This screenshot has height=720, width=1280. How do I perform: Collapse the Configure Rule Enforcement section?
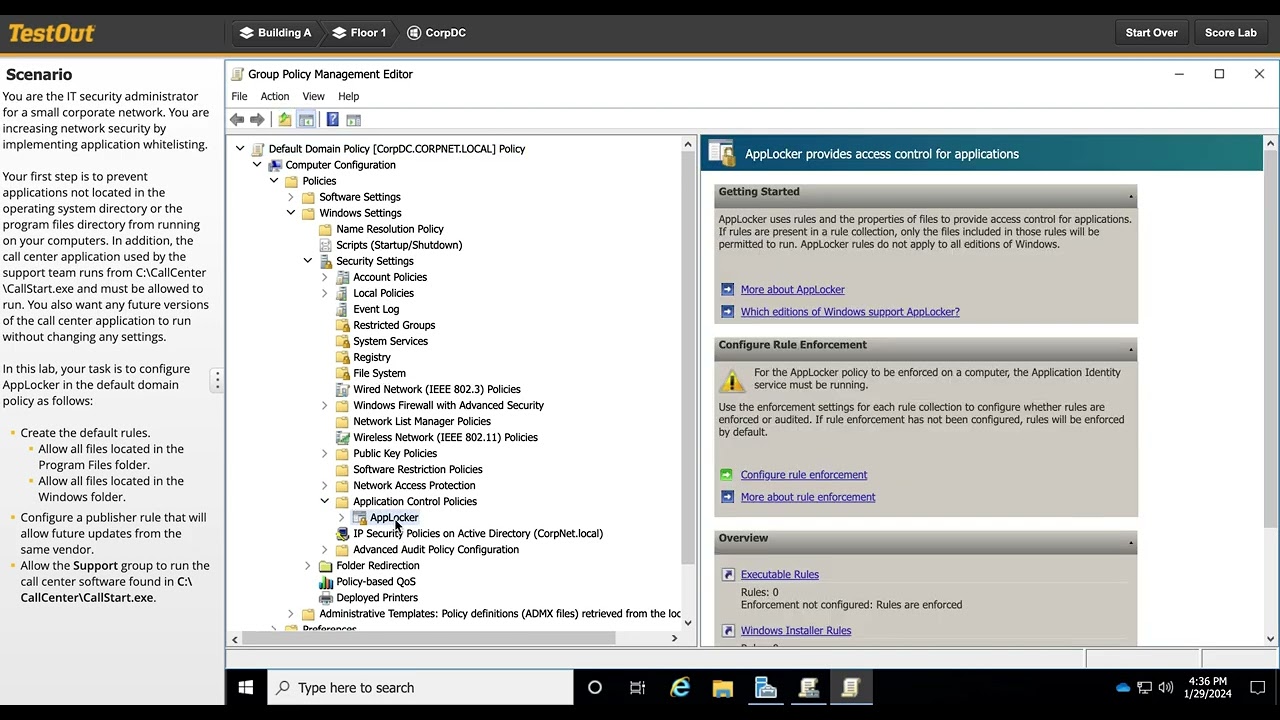[x=1131, y=349]
